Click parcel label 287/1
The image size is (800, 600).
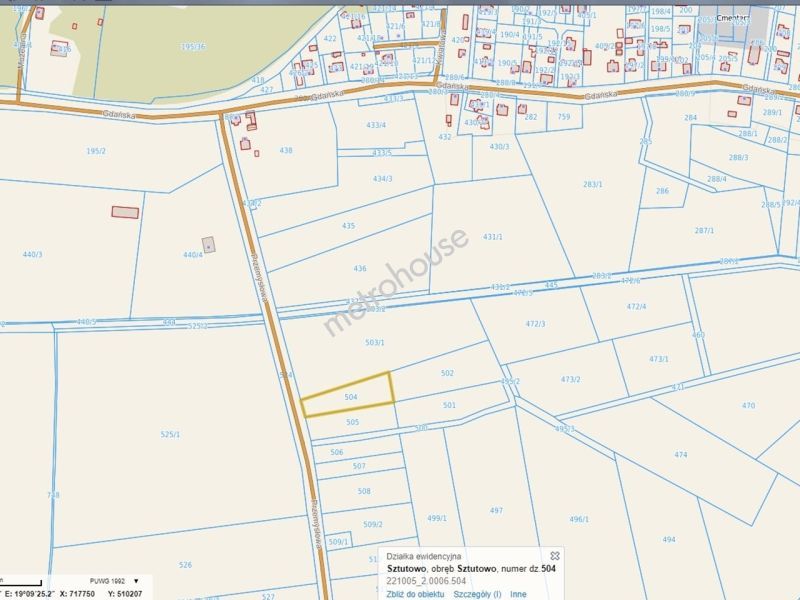705,231
